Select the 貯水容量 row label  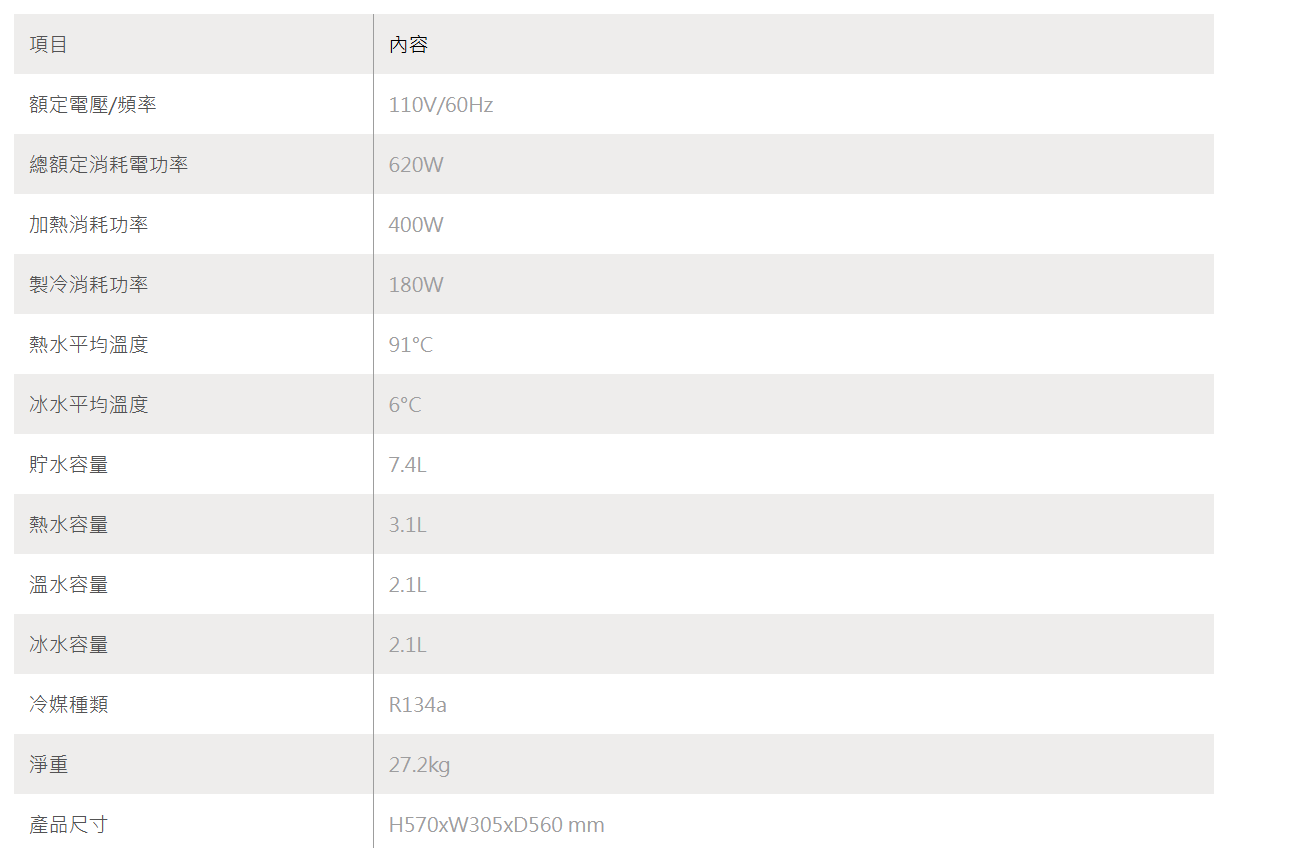(68, 465)
